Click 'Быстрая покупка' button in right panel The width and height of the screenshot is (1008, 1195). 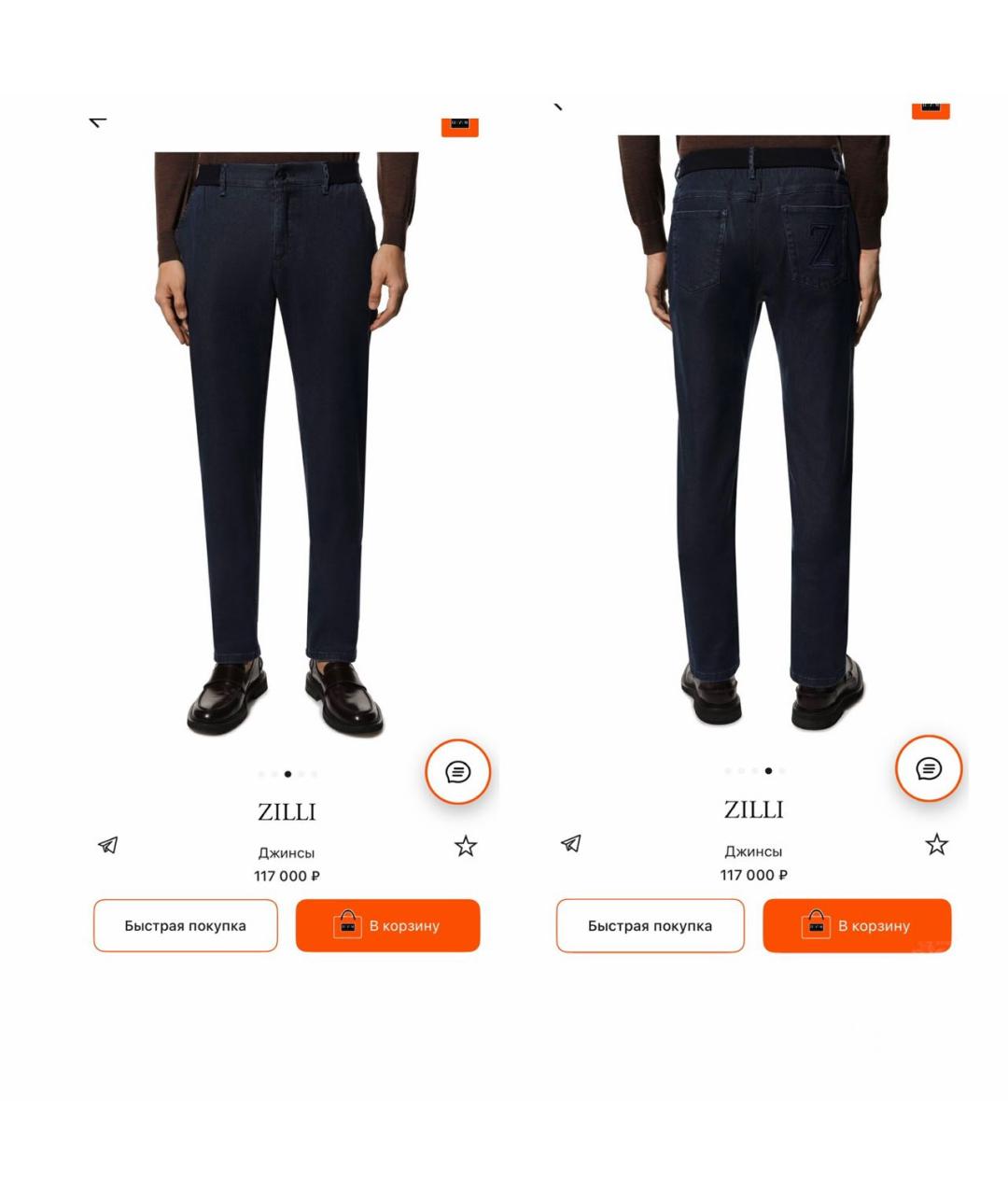651,926
